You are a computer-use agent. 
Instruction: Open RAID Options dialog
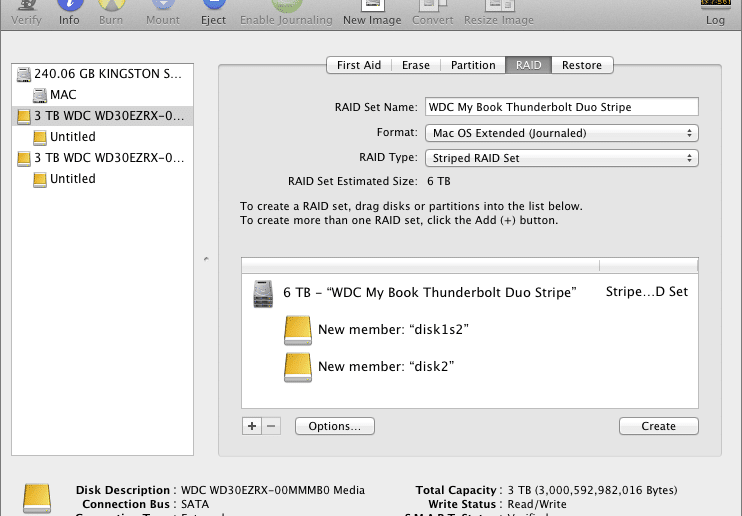(335, 426)
